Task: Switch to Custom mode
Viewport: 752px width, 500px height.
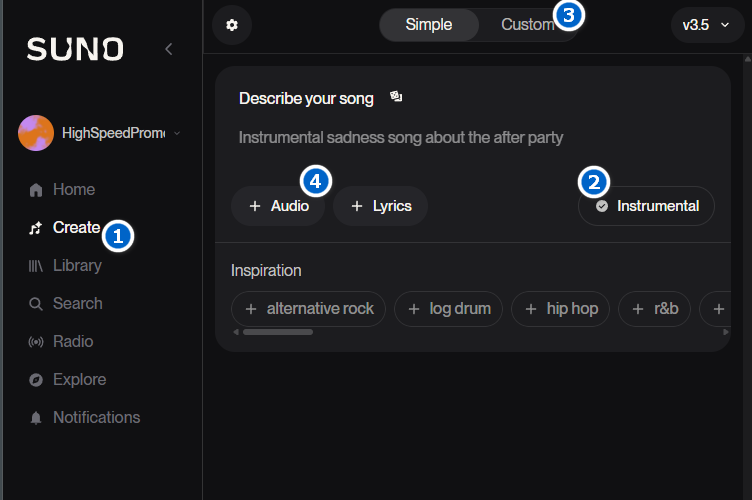Action: [x=525, y=25]
